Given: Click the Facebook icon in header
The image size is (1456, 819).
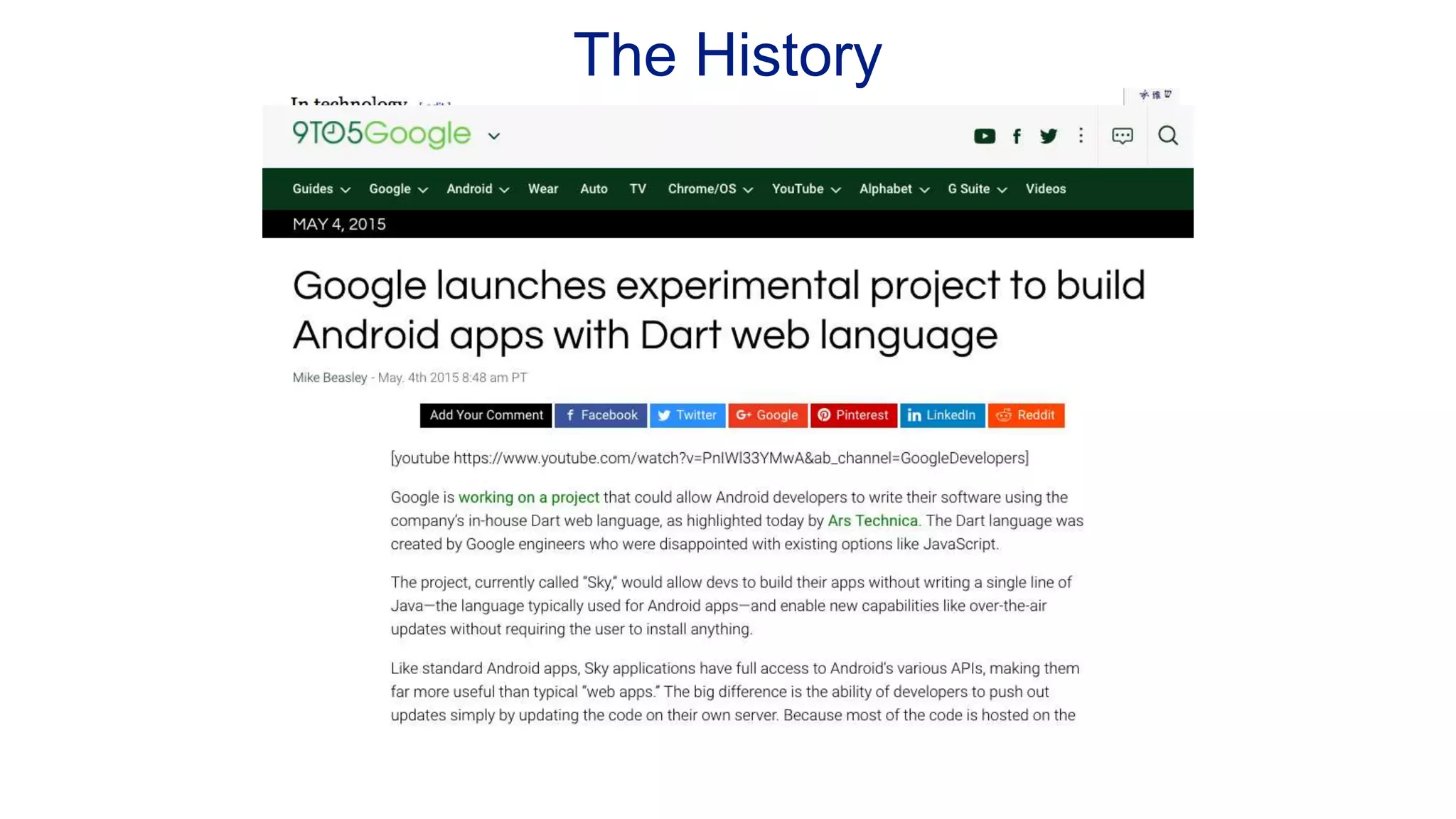Looking at the screenshot, I should coord(1017,136).
